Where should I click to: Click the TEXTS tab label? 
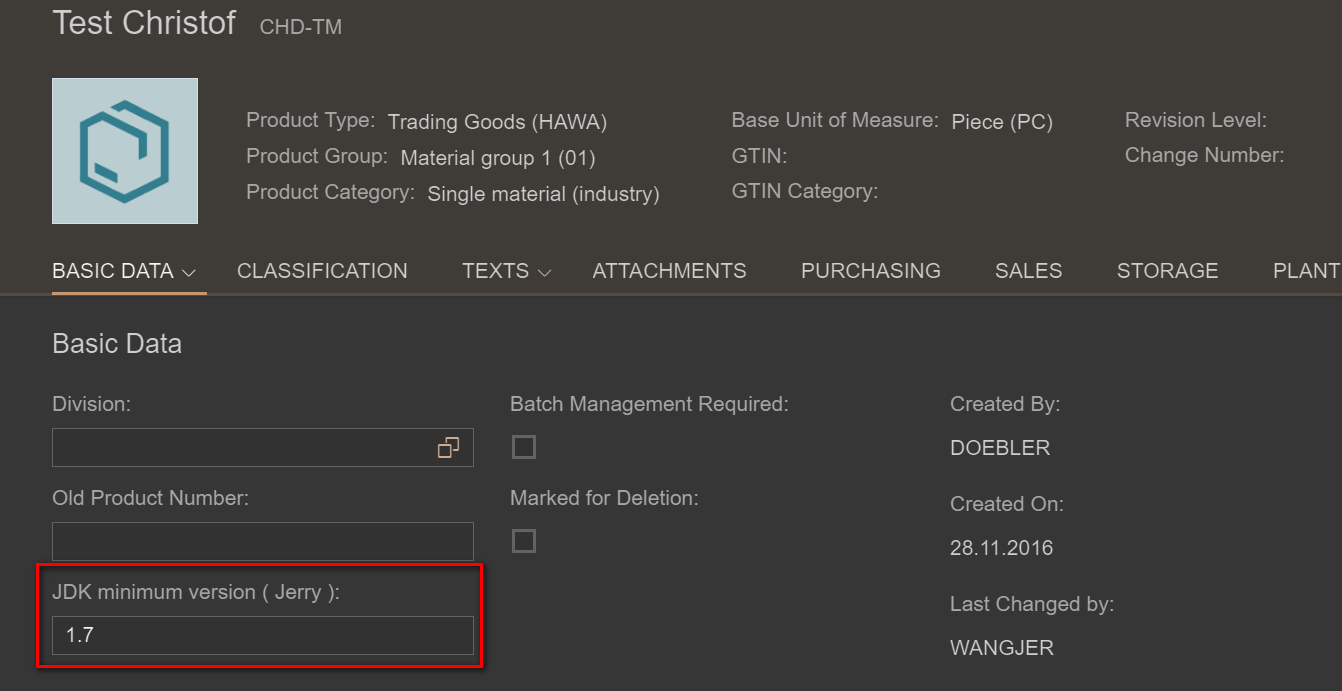[x=495, y=271]
